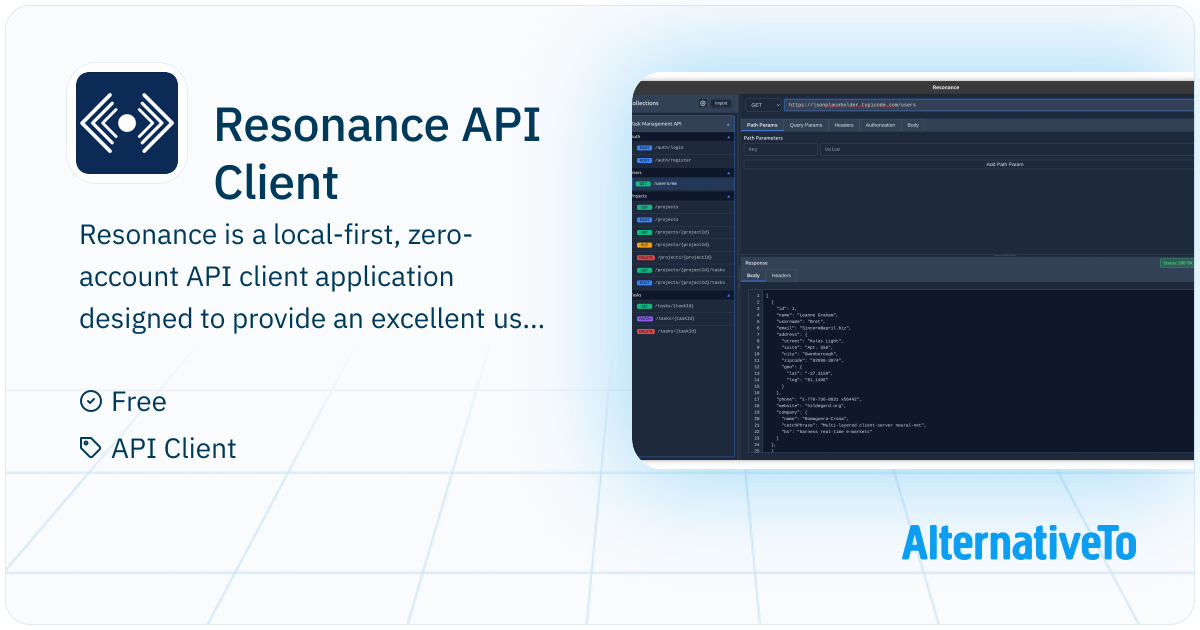Select the PATCH /tasks/{taskId} request

tap(683, 319)
